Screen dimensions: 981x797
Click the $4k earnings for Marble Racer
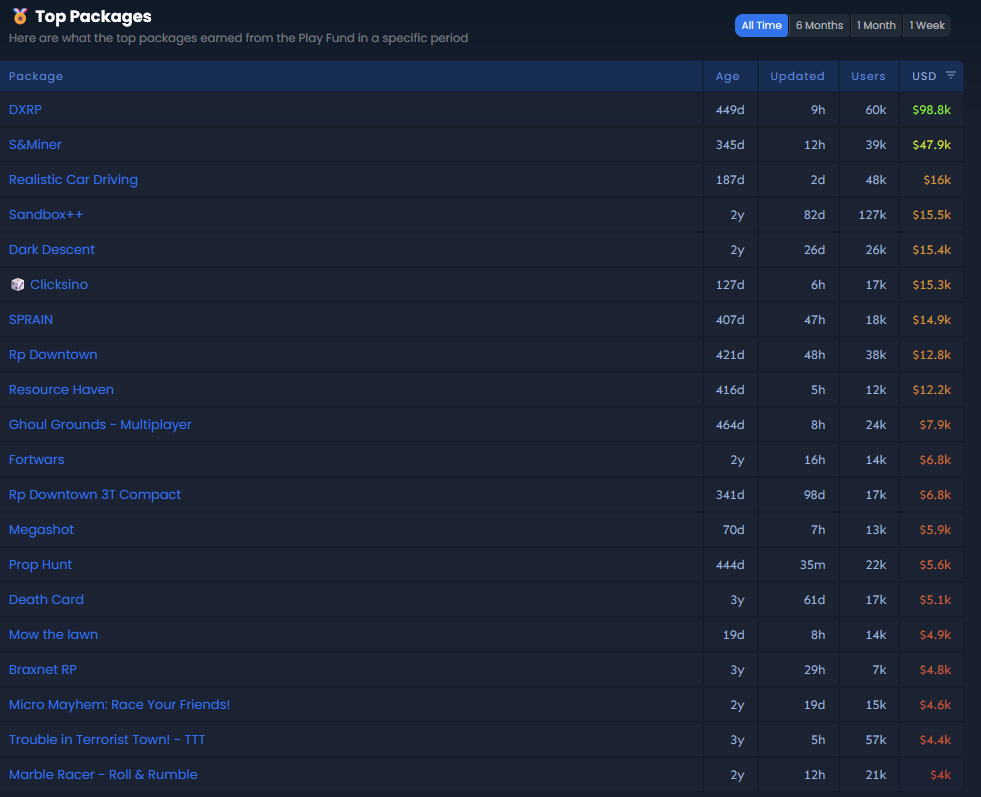[x=940, y=775]
